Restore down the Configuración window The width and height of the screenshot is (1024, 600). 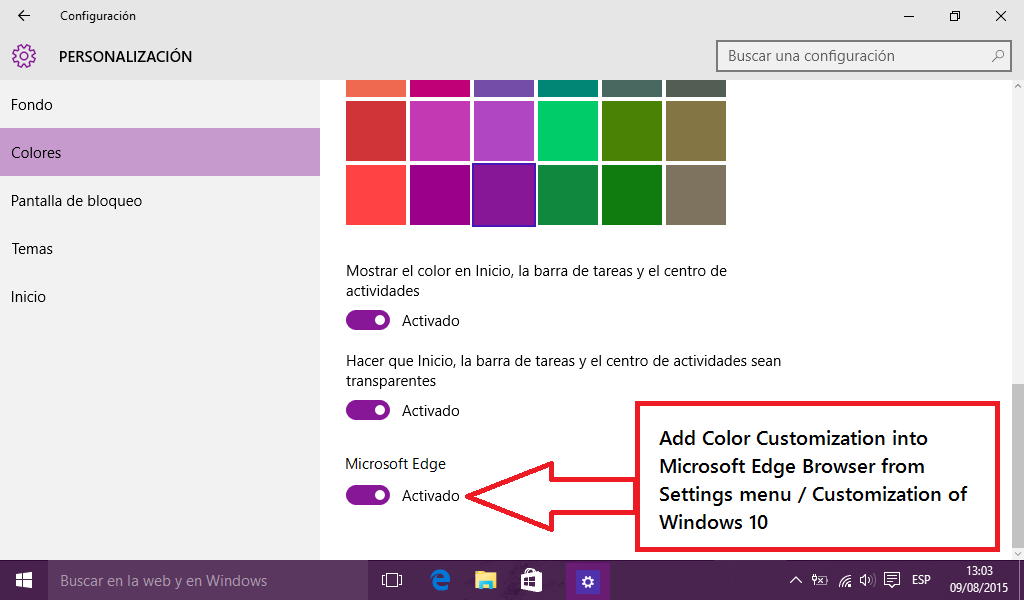coord(955,16)
